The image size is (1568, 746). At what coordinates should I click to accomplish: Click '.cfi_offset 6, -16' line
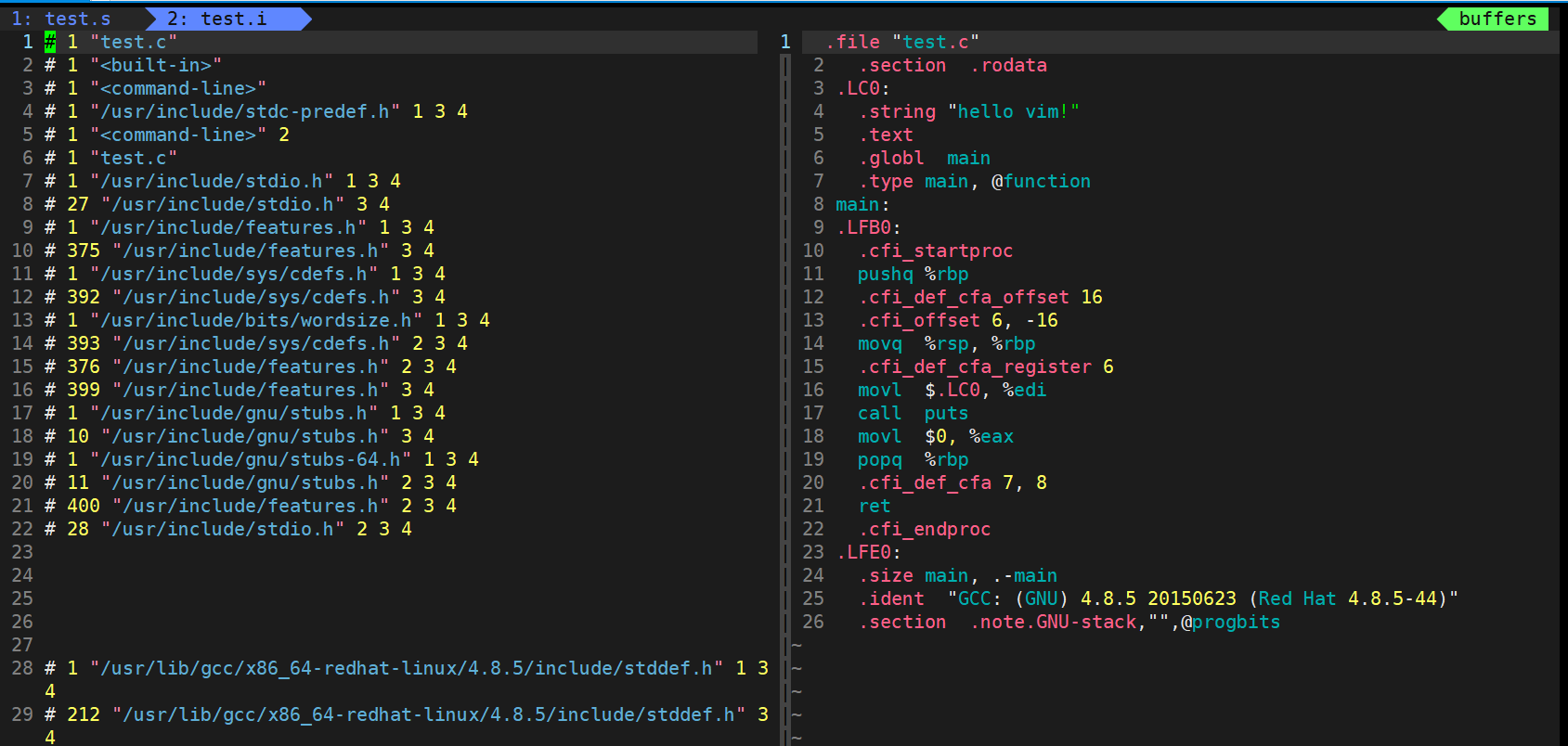(x=958, y=320)
